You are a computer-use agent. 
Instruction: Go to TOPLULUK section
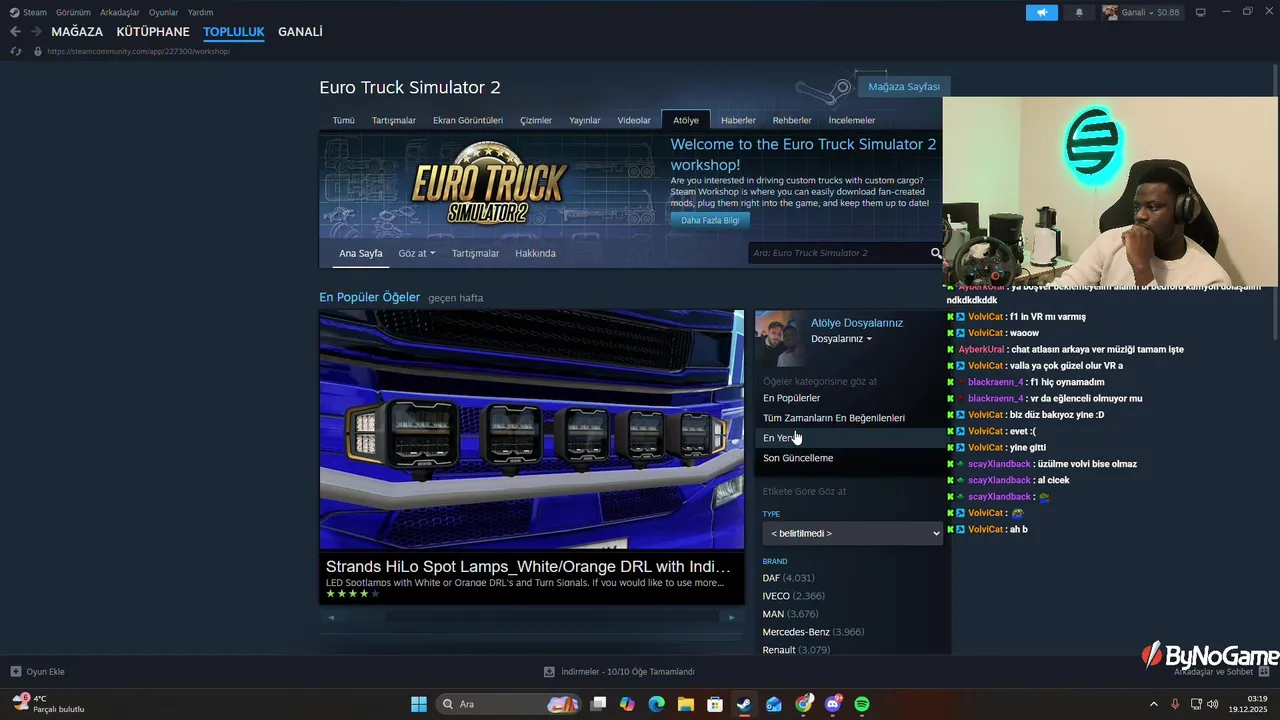pyautogui.click(x=234, y=32)
